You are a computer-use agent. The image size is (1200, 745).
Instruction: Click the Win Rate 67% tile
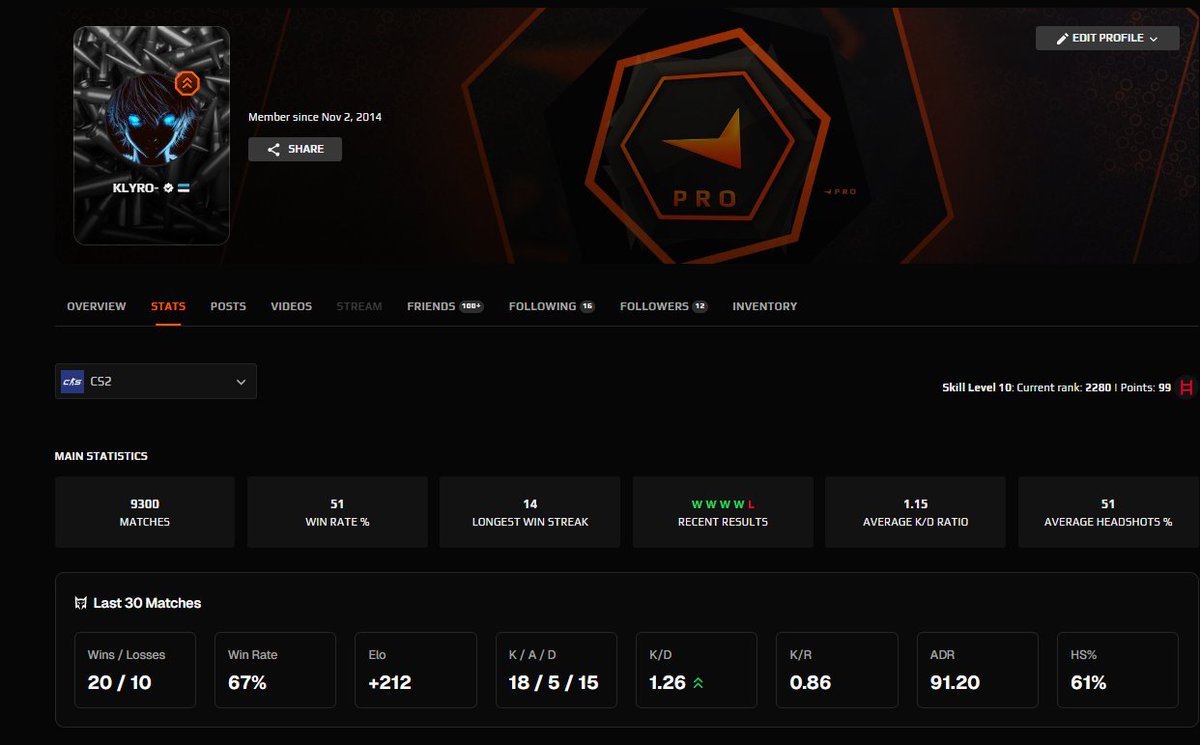pyautogui.click(x=275, y=669)
